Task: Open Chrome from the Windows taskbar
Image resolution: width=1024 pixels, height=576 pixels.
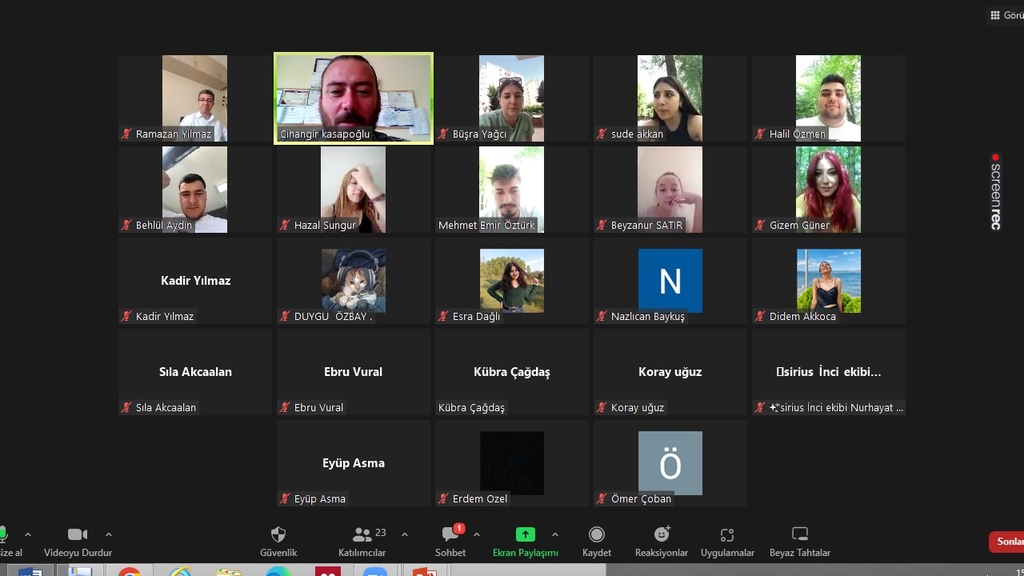Action: click(x=129, y=573)
